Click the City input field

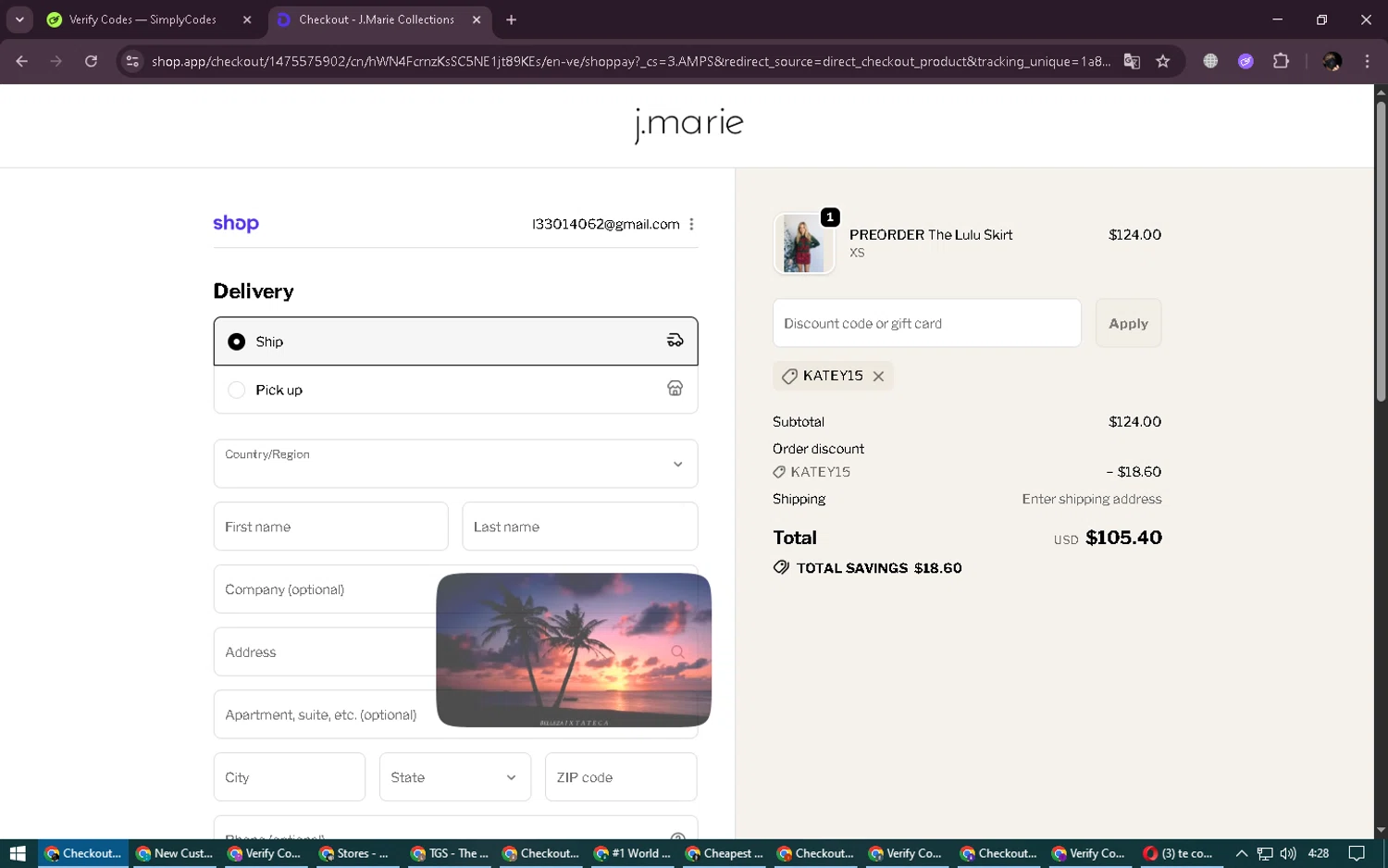coord(289,777)
